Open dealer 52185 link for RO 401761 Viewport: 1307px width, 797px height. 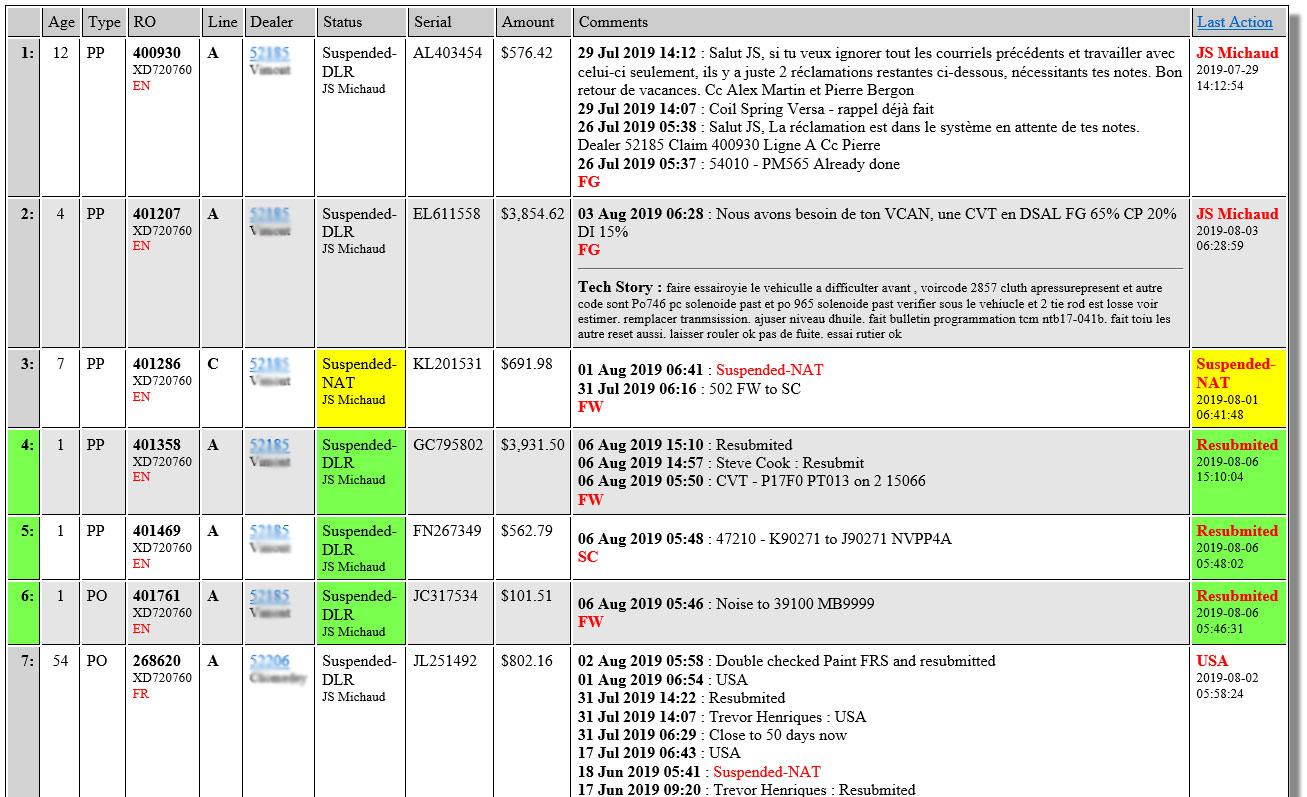click(x=269, y=596)
